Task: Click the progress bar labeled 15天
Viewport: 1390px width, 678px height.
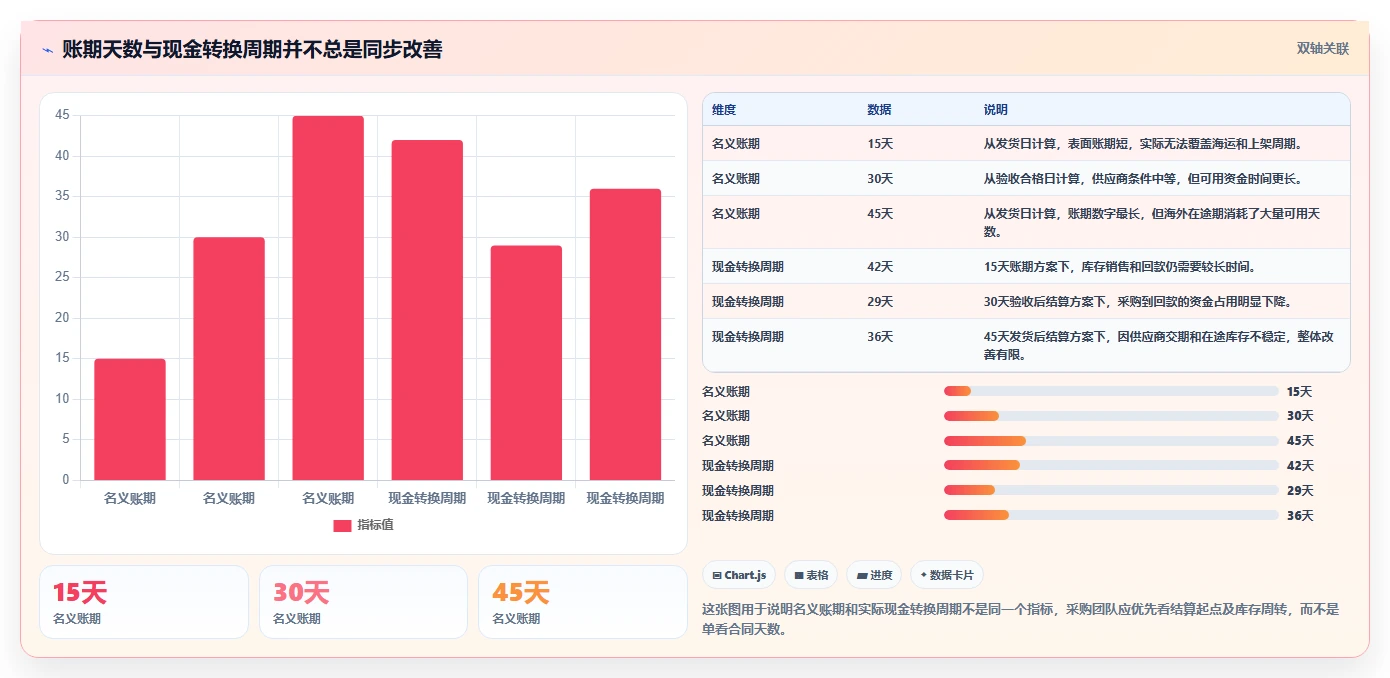Action: click(x=1111, y=391)
